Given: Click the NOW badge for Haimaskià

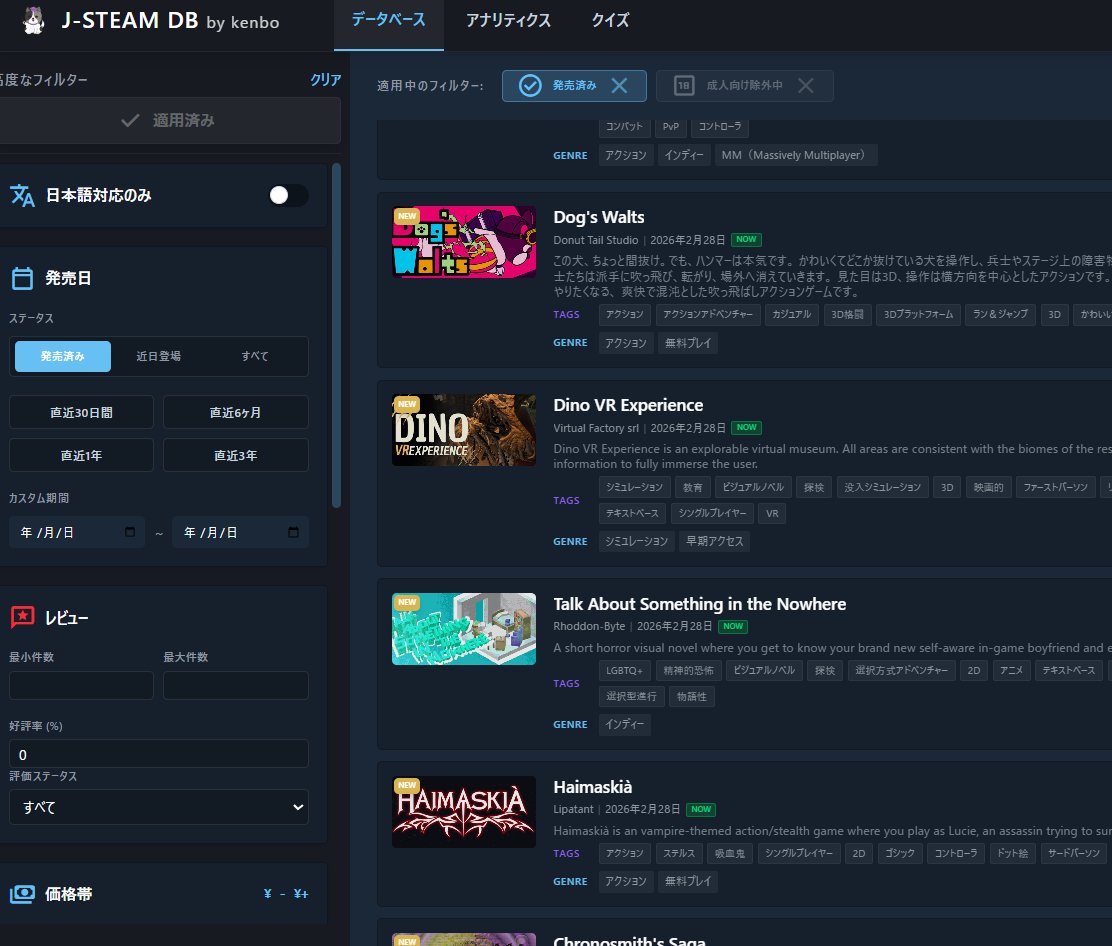Looking at the screenshot, I should point(701,809).
